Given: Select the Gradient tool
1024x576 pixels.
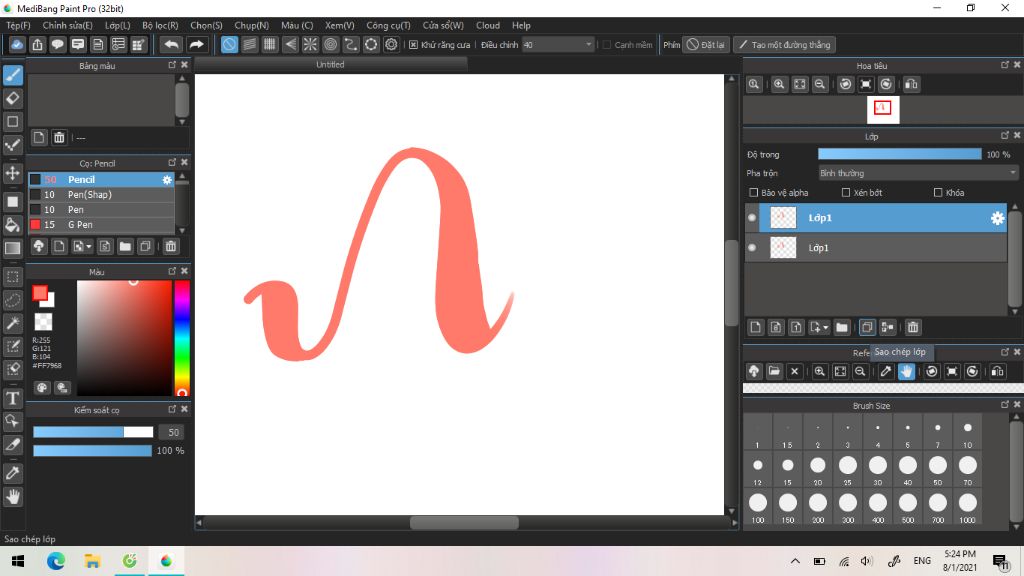Looking at the screenshot, I should 12,248.
